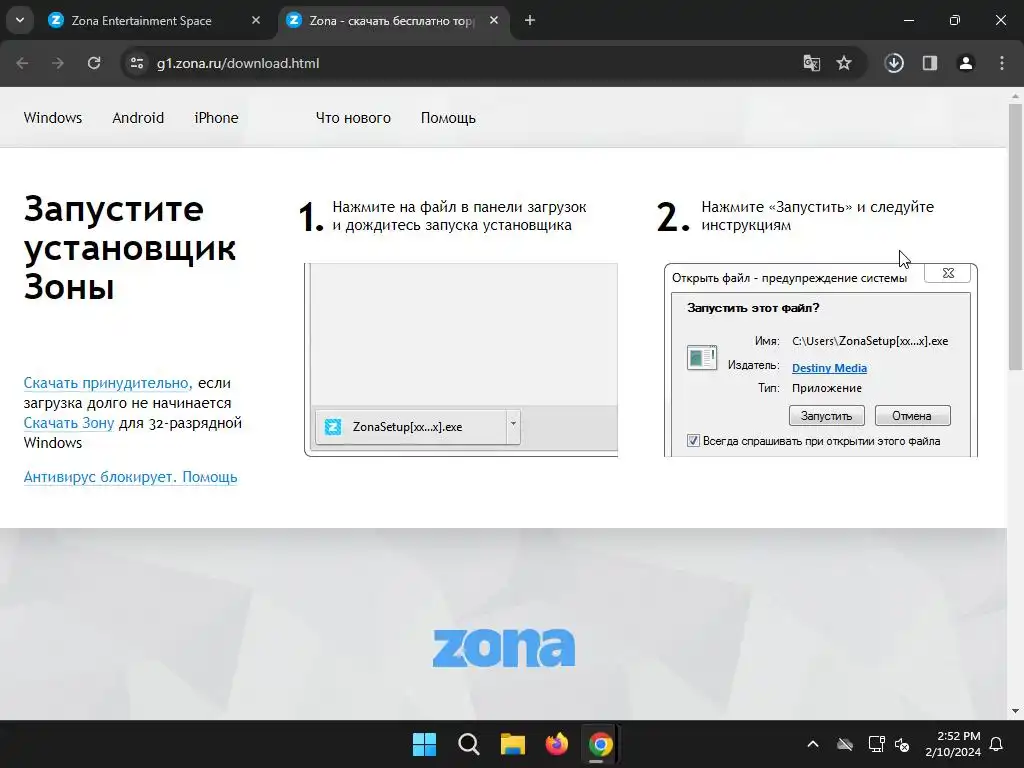
Task: Launch Firefox from taskbar
Action: [556, 744]
